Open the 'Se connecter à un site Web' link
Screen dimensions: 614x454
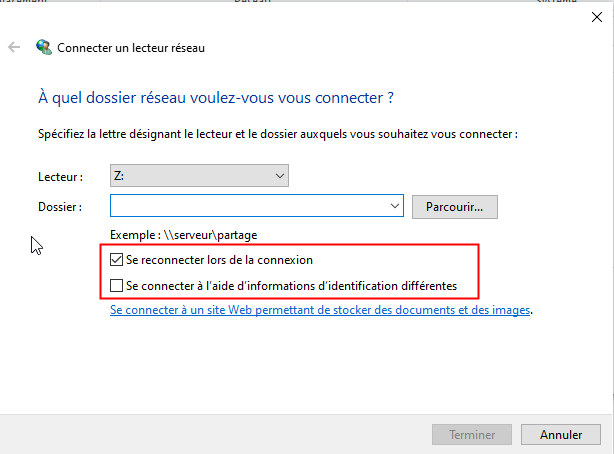click(x=320, y=310)
